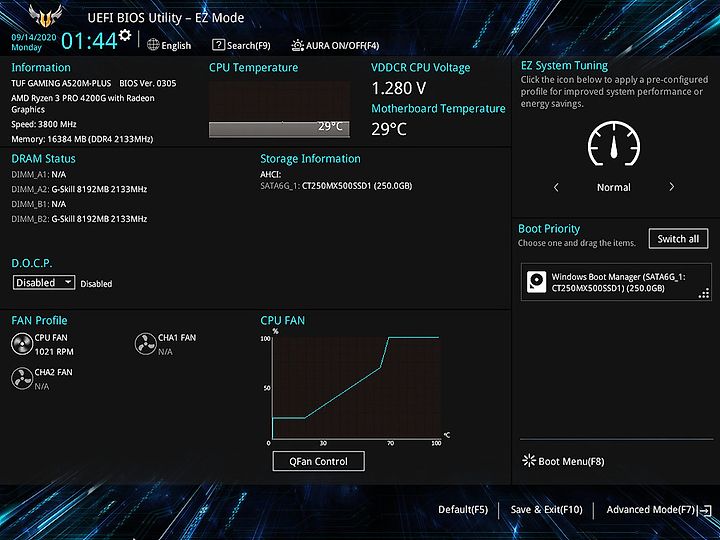Click DIMM_B2 G-Skill 8192MB entry
Screen dimensions: 720x540
click(79, 219)
